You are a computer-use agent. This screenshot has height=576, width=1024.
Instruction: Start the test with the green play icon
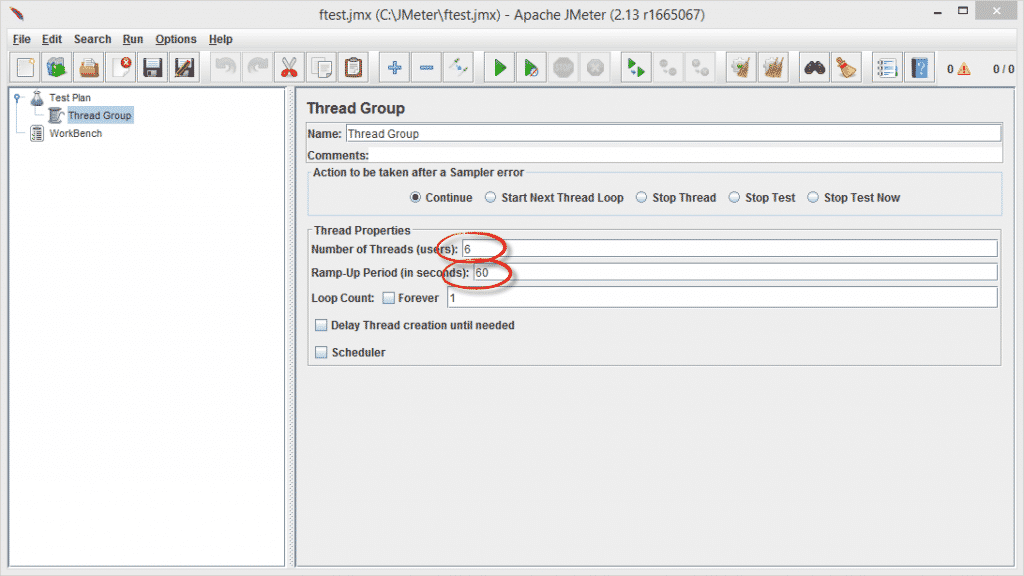[498, 67]
